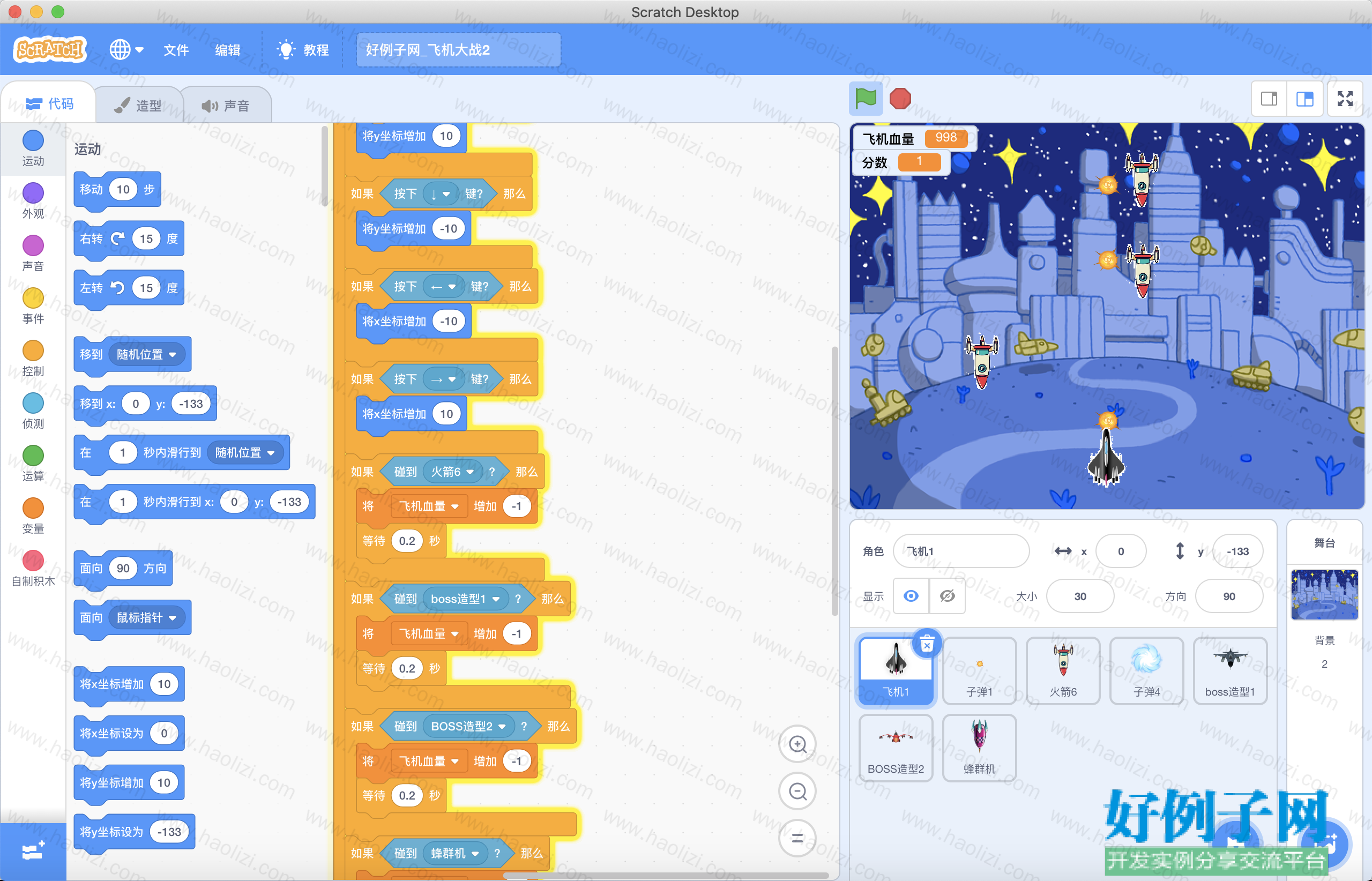1372x881 pixels.
Task: Open the 碰到 蜂群机 dropdown
Action: coord(454,854)
